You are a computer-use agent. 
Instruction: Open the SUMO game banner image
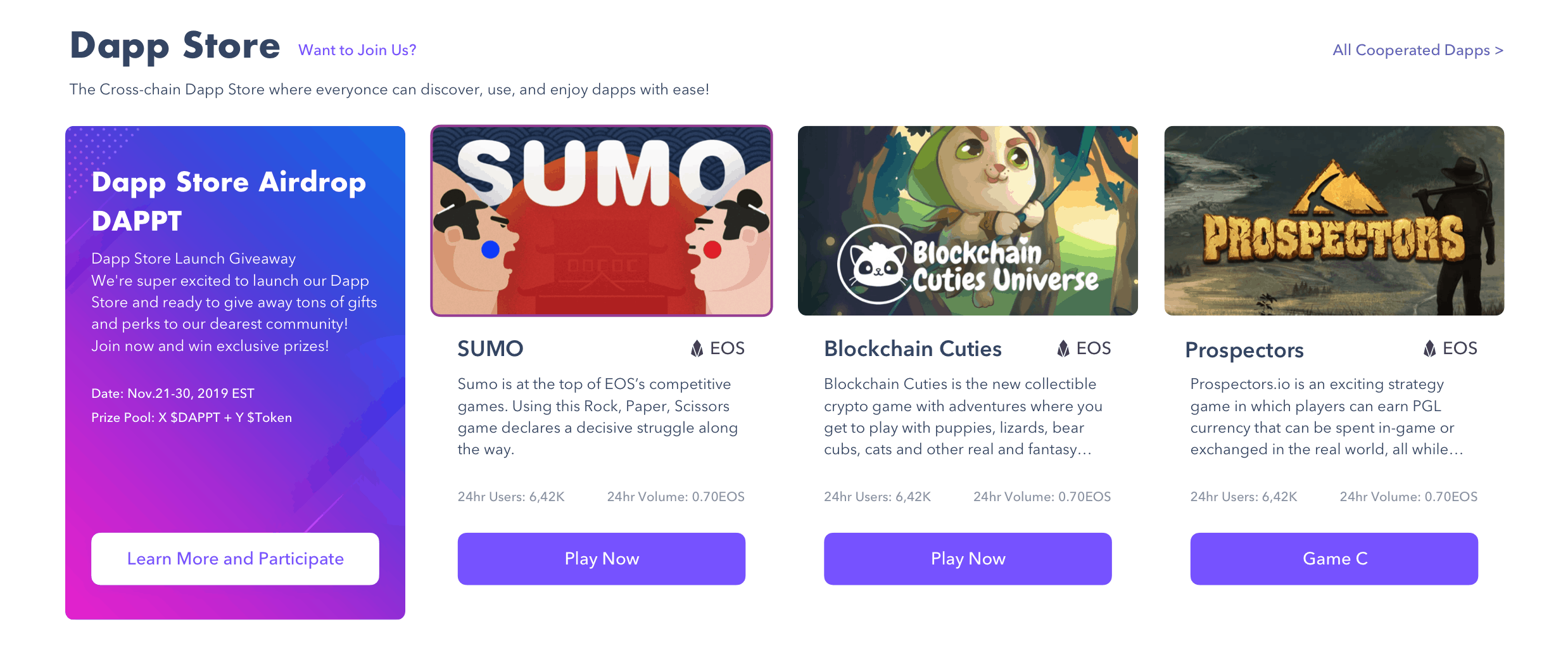click(x=602, y=220)
